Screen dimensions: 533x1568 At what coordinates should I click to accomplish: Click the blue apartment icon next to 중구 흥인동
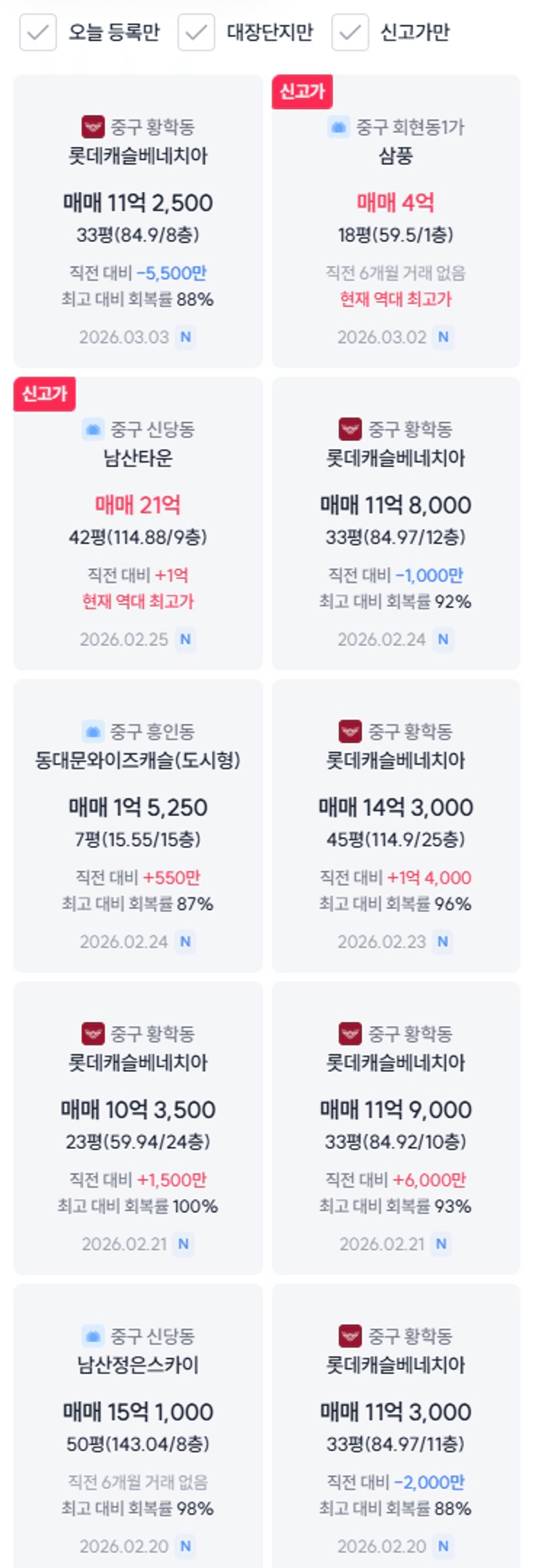pyautogui.click(x=93, y=731)
